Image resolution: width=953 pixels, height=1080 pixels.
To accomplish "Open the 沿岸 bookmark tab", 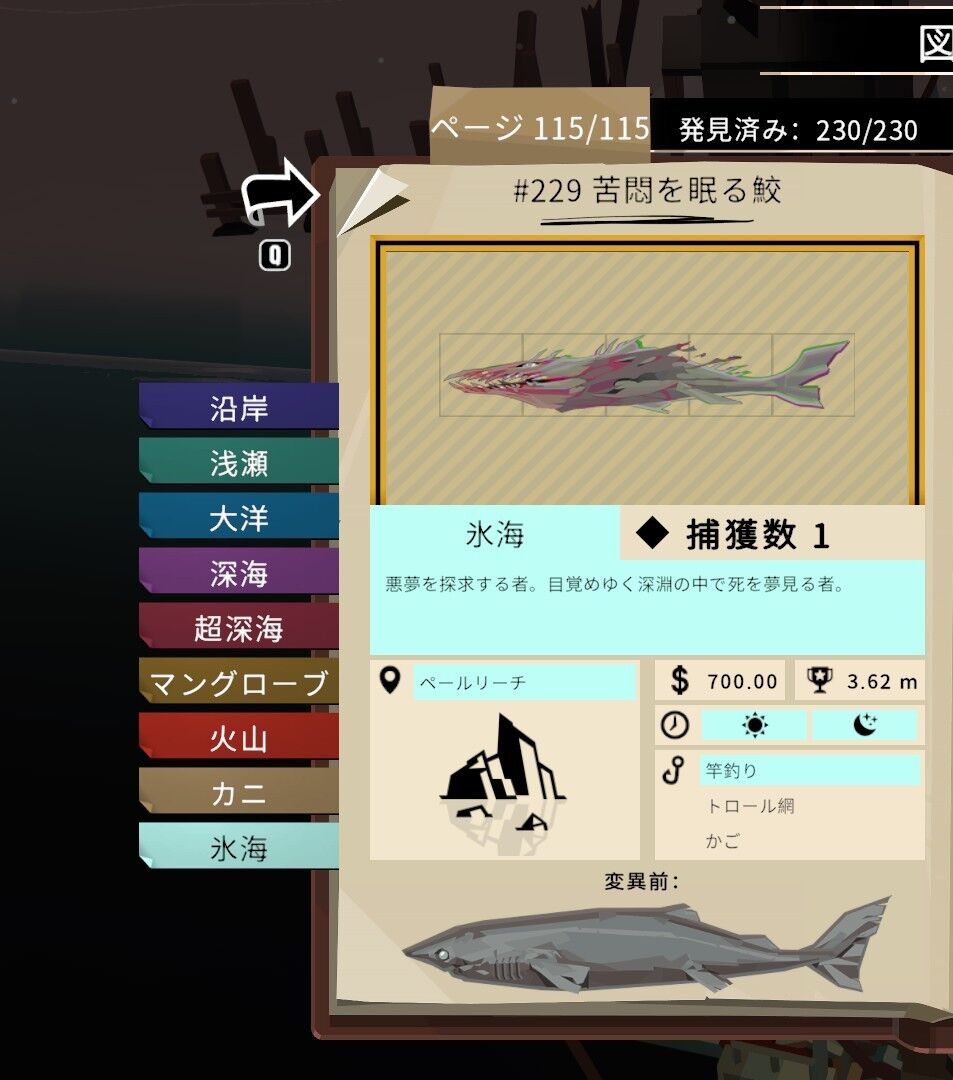I will (239, 406).
